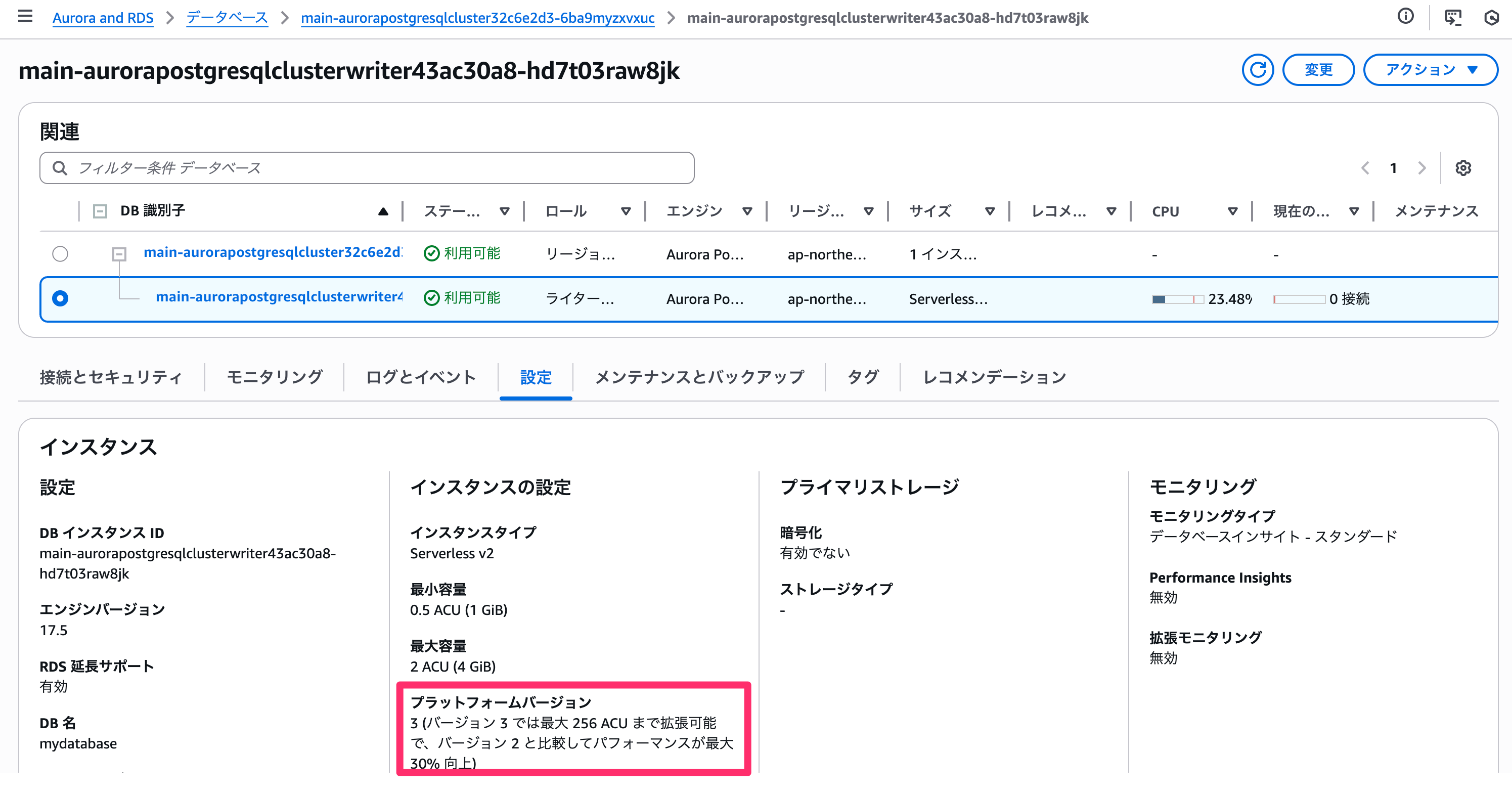Click '0 接続' connections text

point(1349,299)
